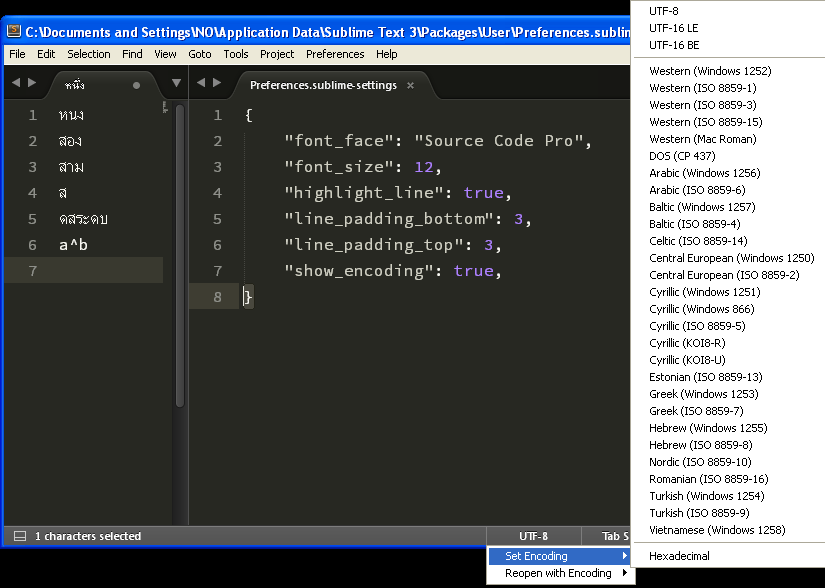Screen dimensions: 825x588
Task: Click line 7 in the left editor
Action: click(100, 271)
